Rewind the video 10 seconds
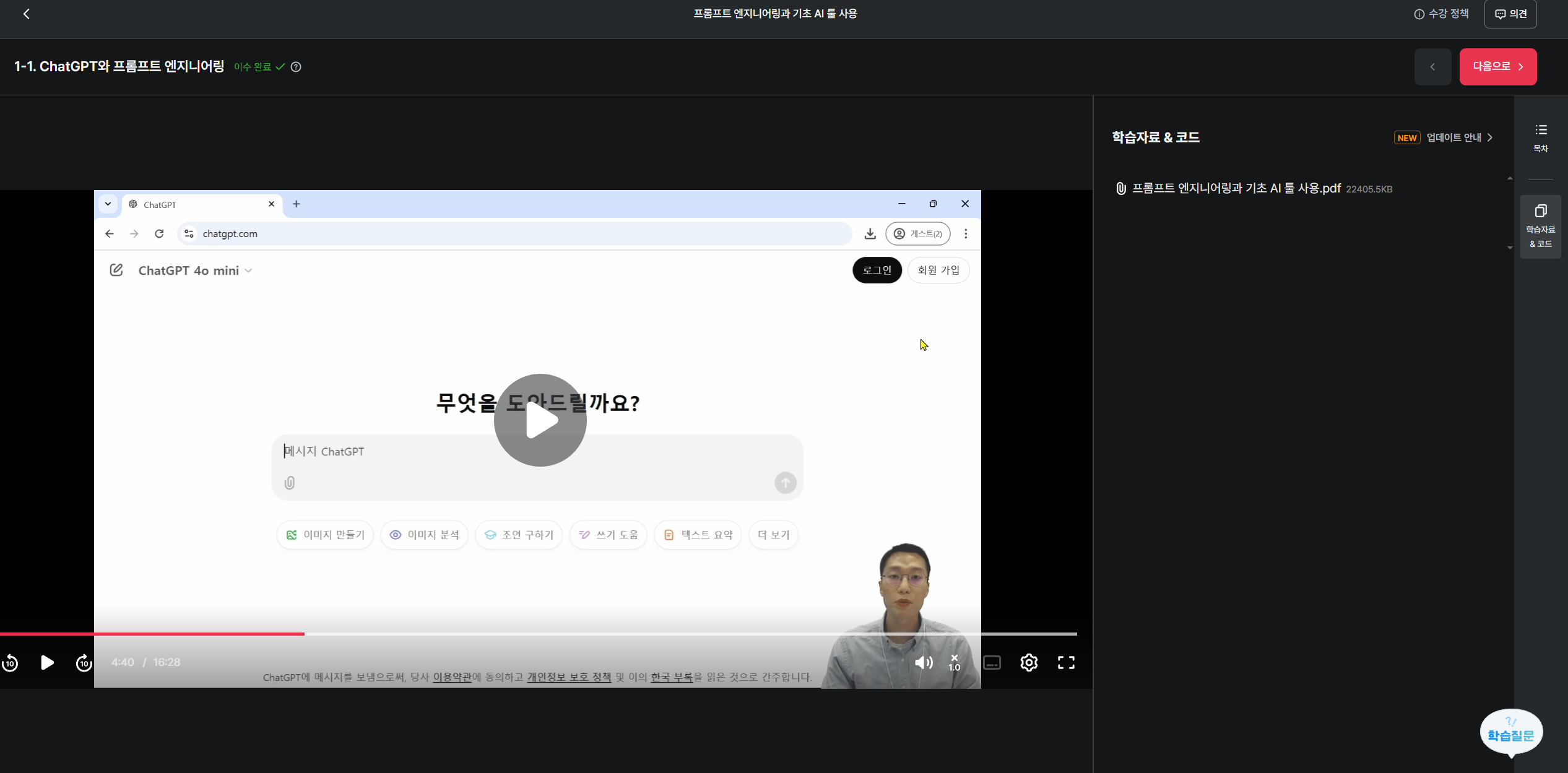Screen dimensions: 1568x773 [10, 663]
